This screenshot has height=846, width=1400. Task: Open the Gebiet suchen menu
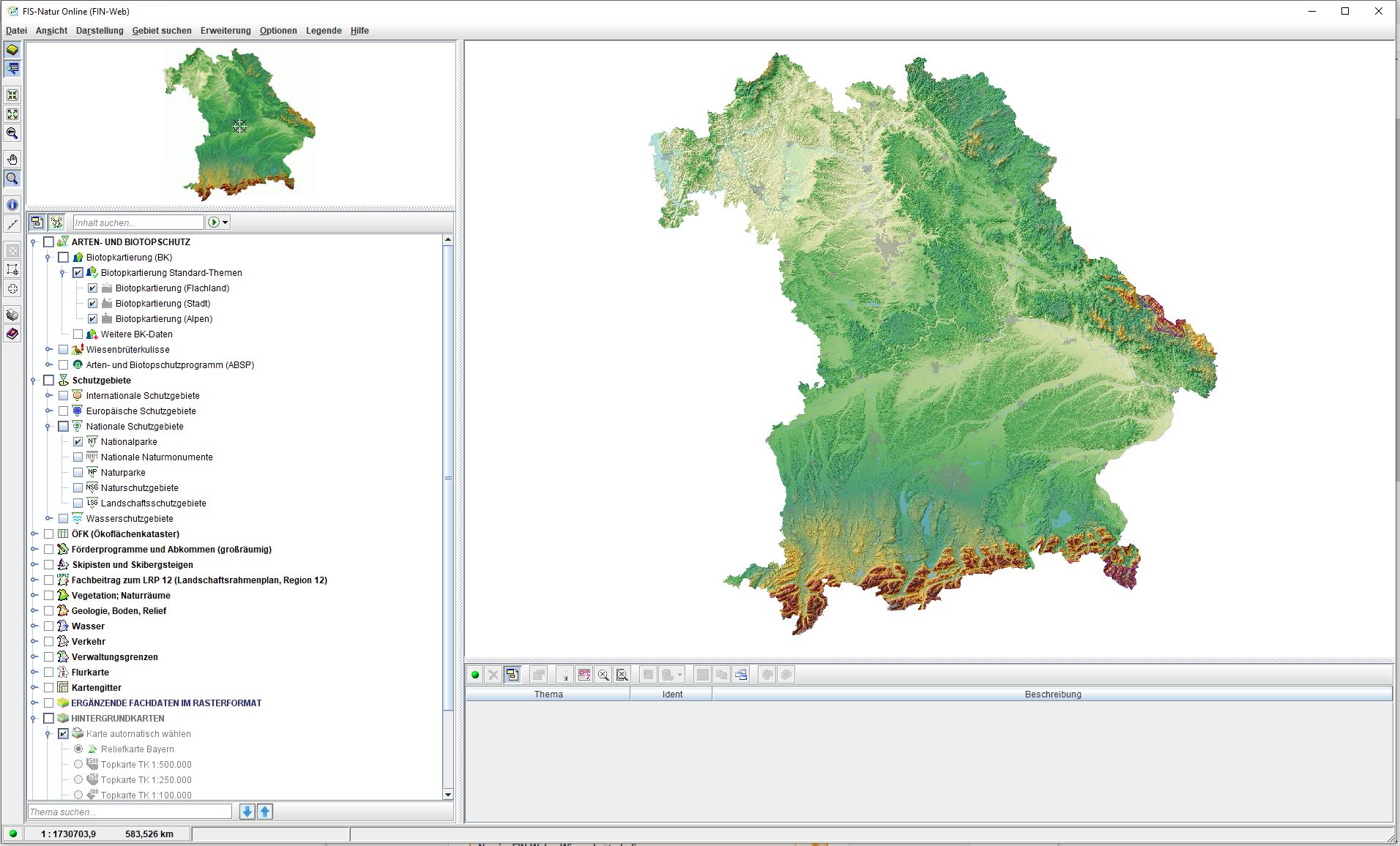(x=162, y=31)
